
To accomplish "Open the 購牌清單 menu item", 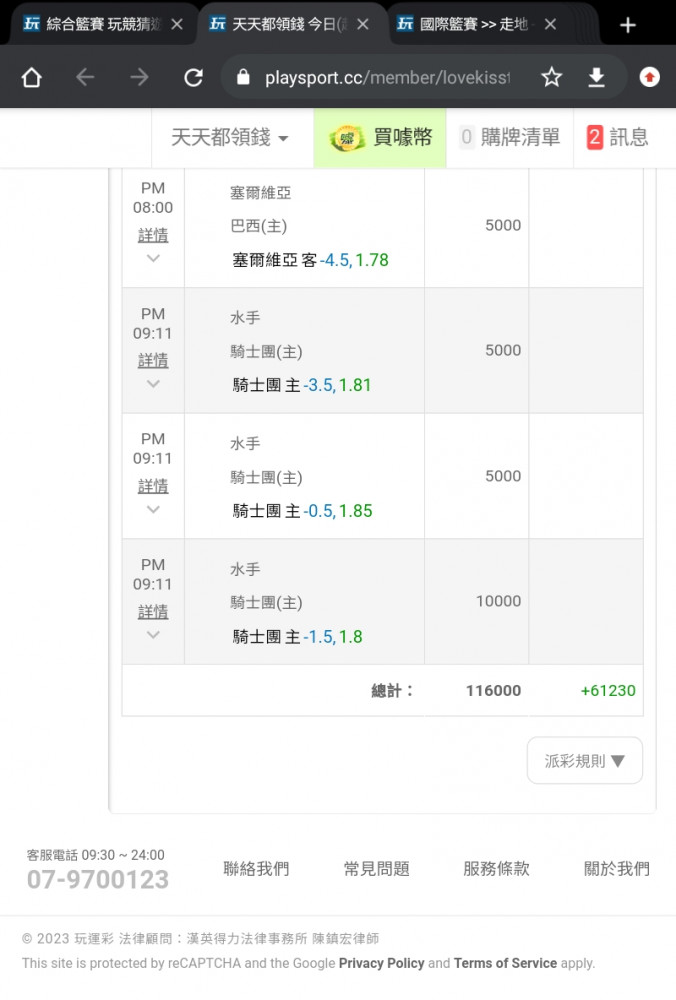I will (510, 138).
